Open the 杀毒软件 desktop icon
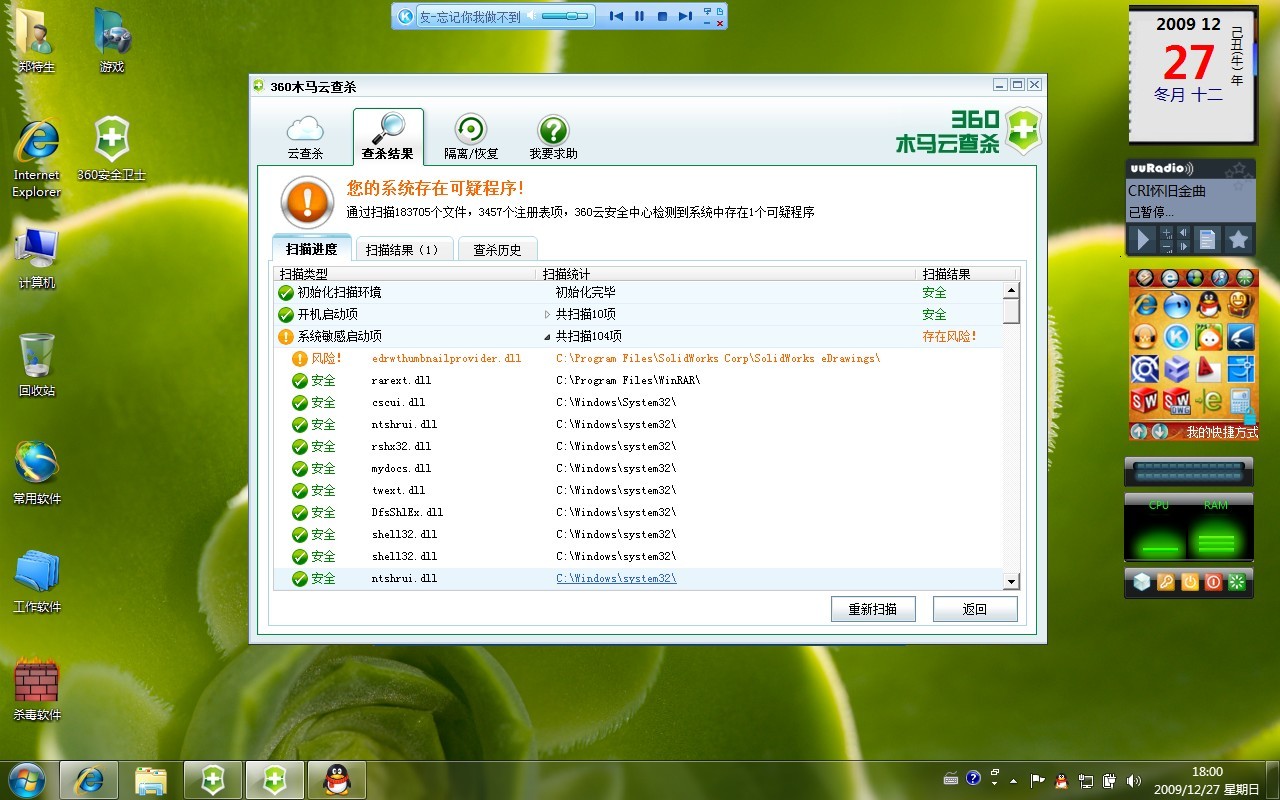Screen dimensions: 1280x800 37,689
